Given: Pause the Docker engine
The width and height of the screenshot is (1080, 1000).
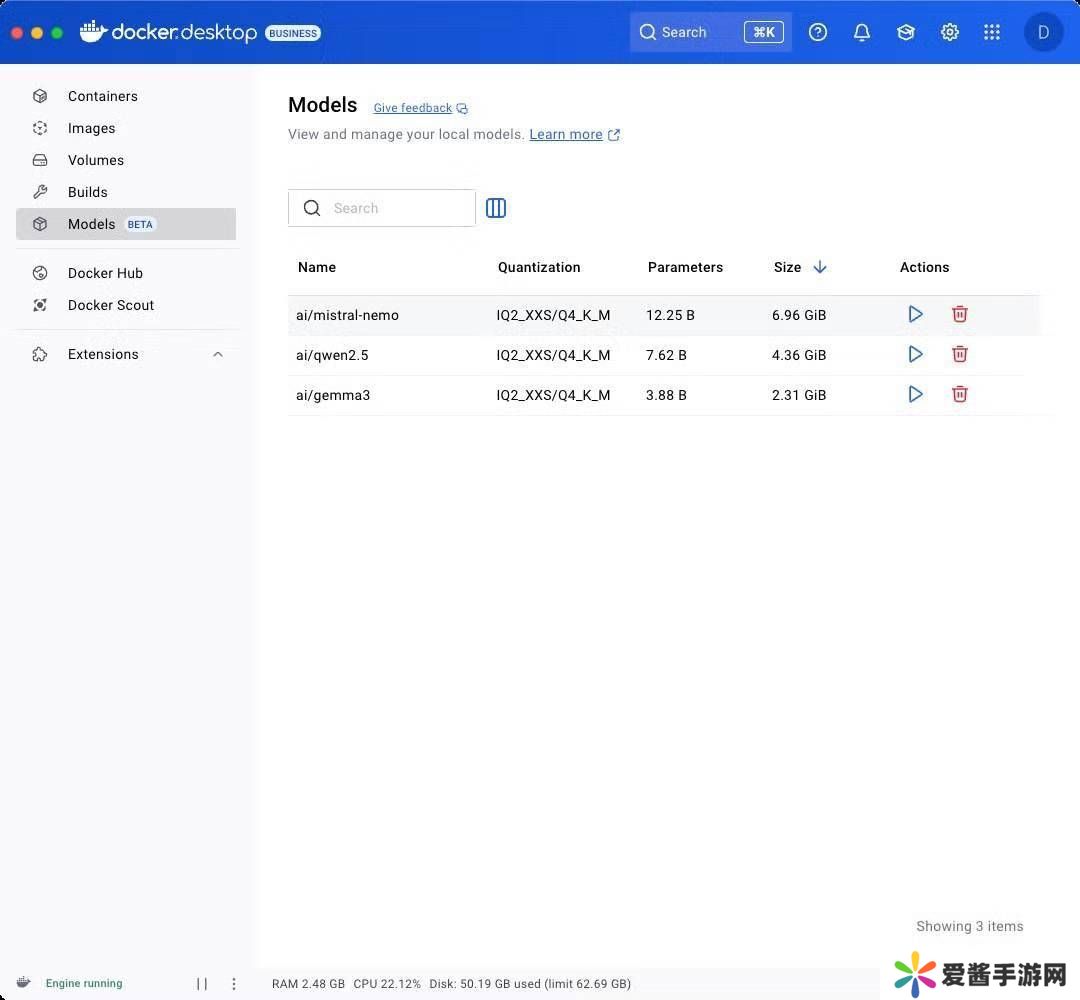Looking at the screenshot, I should pyautogui.click(x=202, y=983).
